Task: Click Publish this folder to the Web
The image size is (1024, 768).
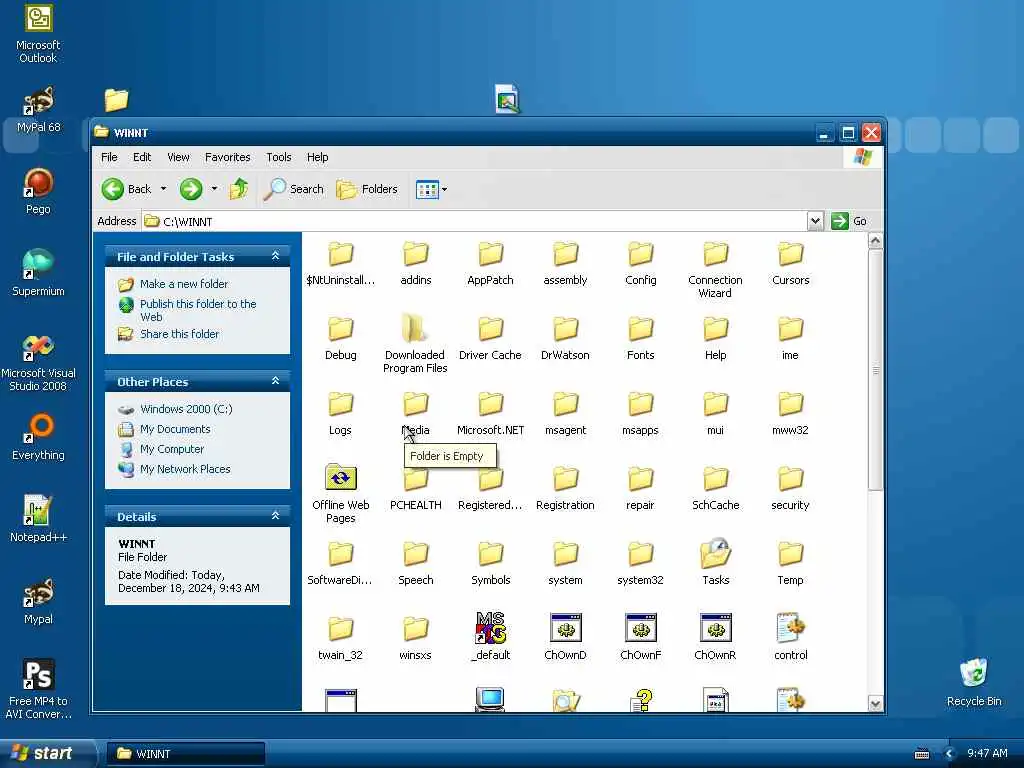Action: 198,310
